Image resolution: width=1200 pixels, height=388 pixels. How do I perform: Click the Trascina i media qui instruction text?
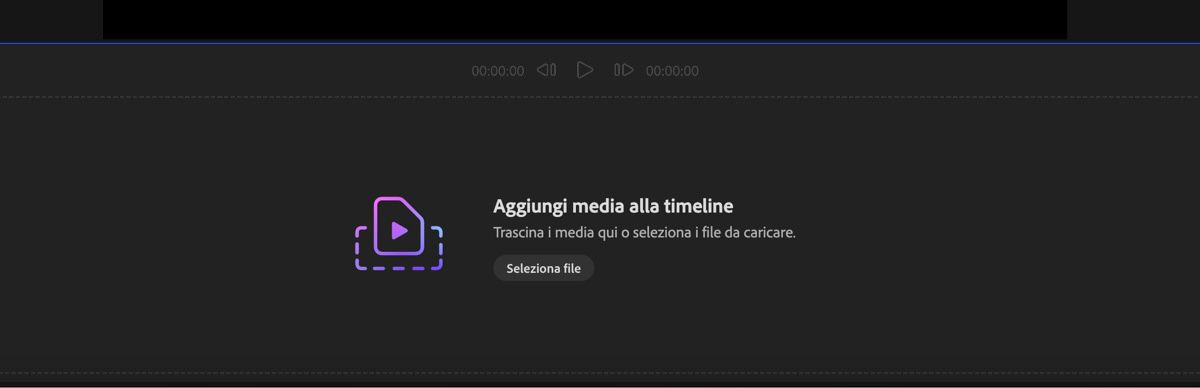644,233
